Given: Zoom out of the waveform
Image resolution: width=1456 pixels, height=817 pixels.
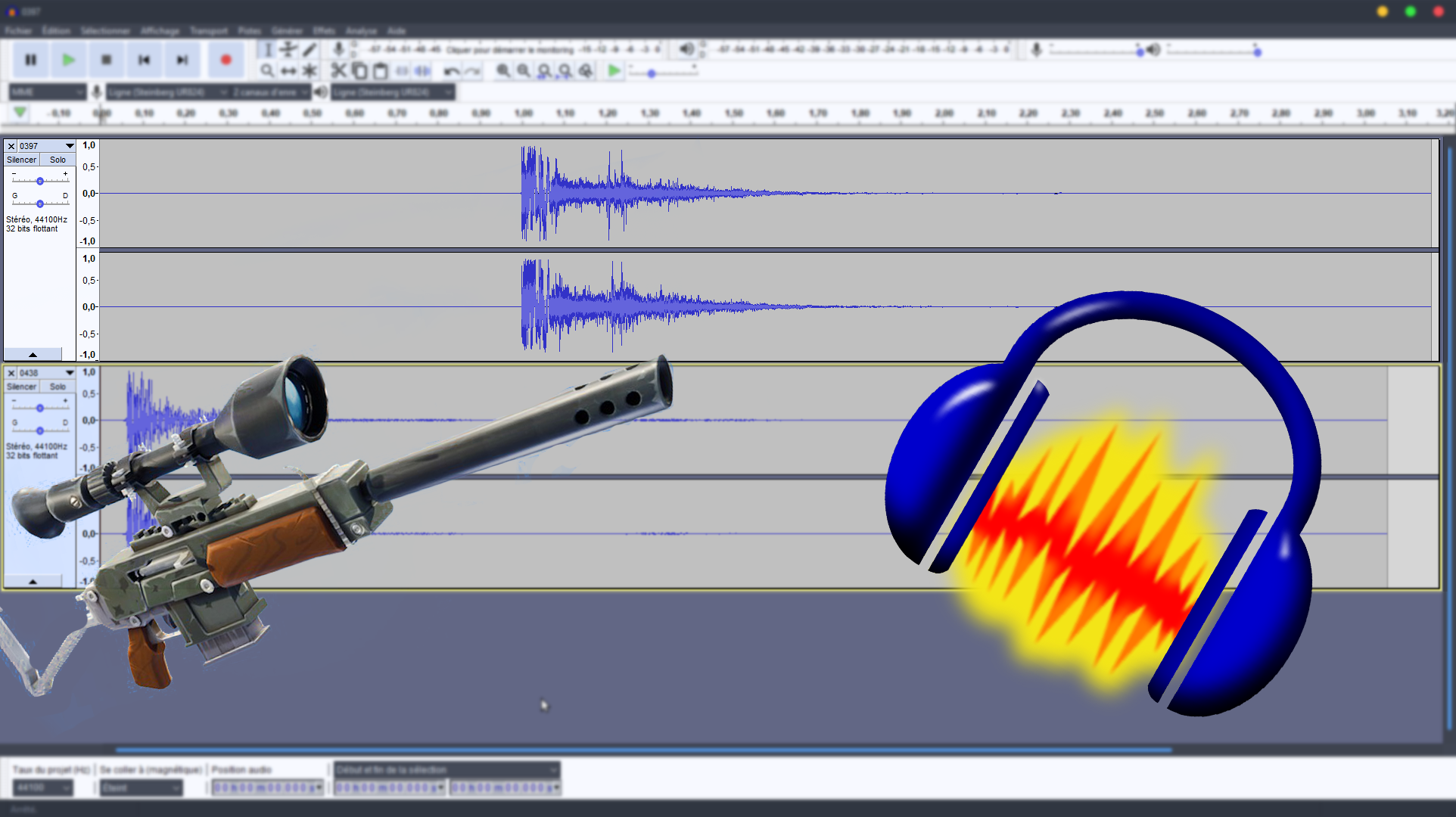Looking at the screenshot, I should (524, 71).
